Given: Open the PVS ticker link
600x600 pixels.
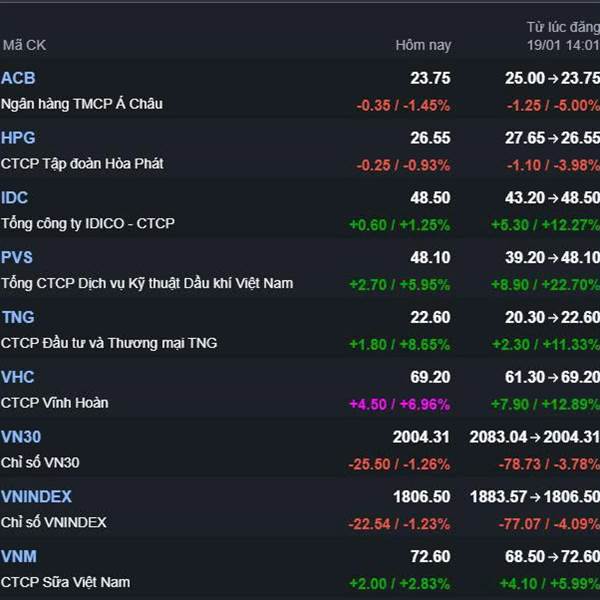Looking at the screenshot, I should tap(17, 257).
